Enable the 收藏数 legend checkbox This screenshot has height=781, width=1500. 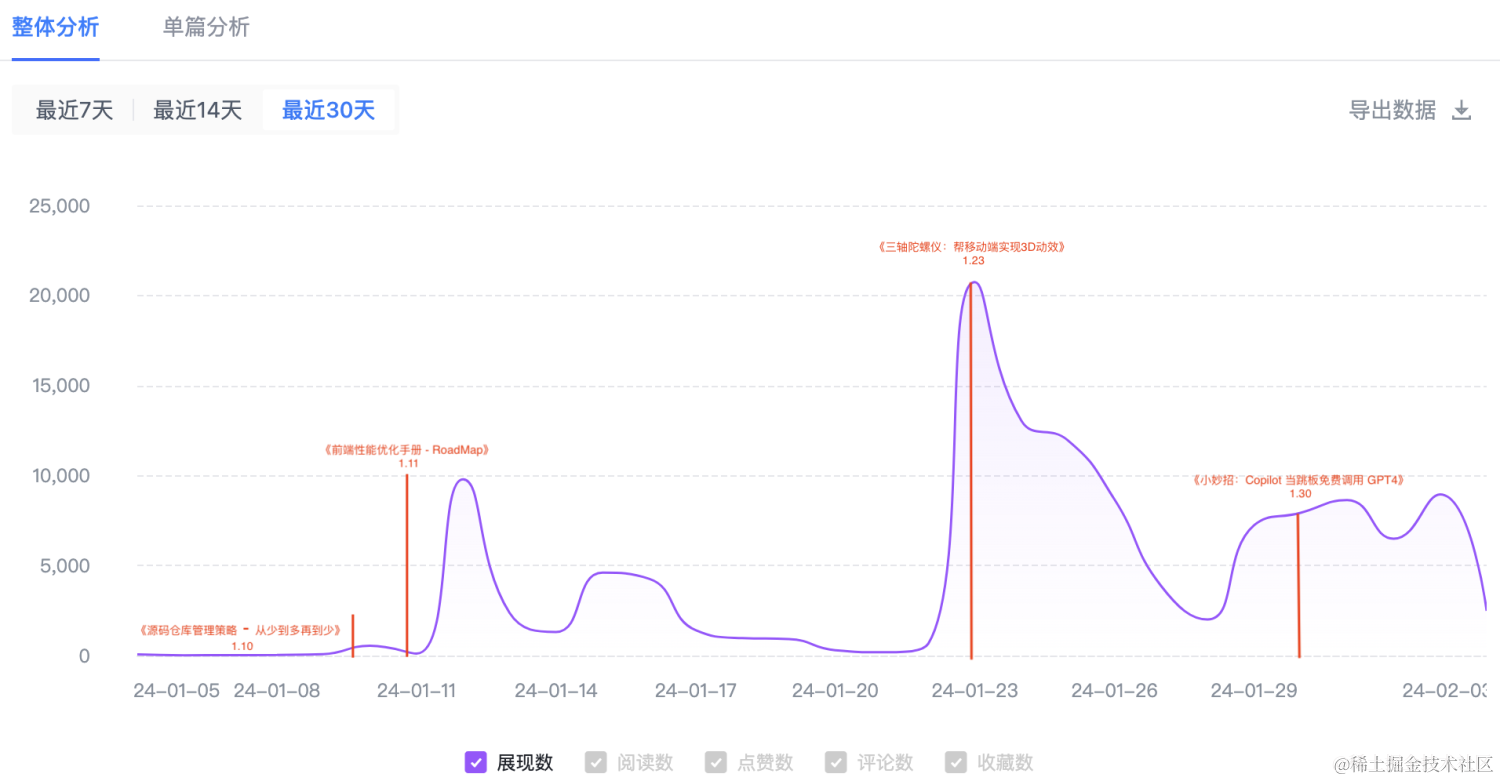(x=956, y=762)
